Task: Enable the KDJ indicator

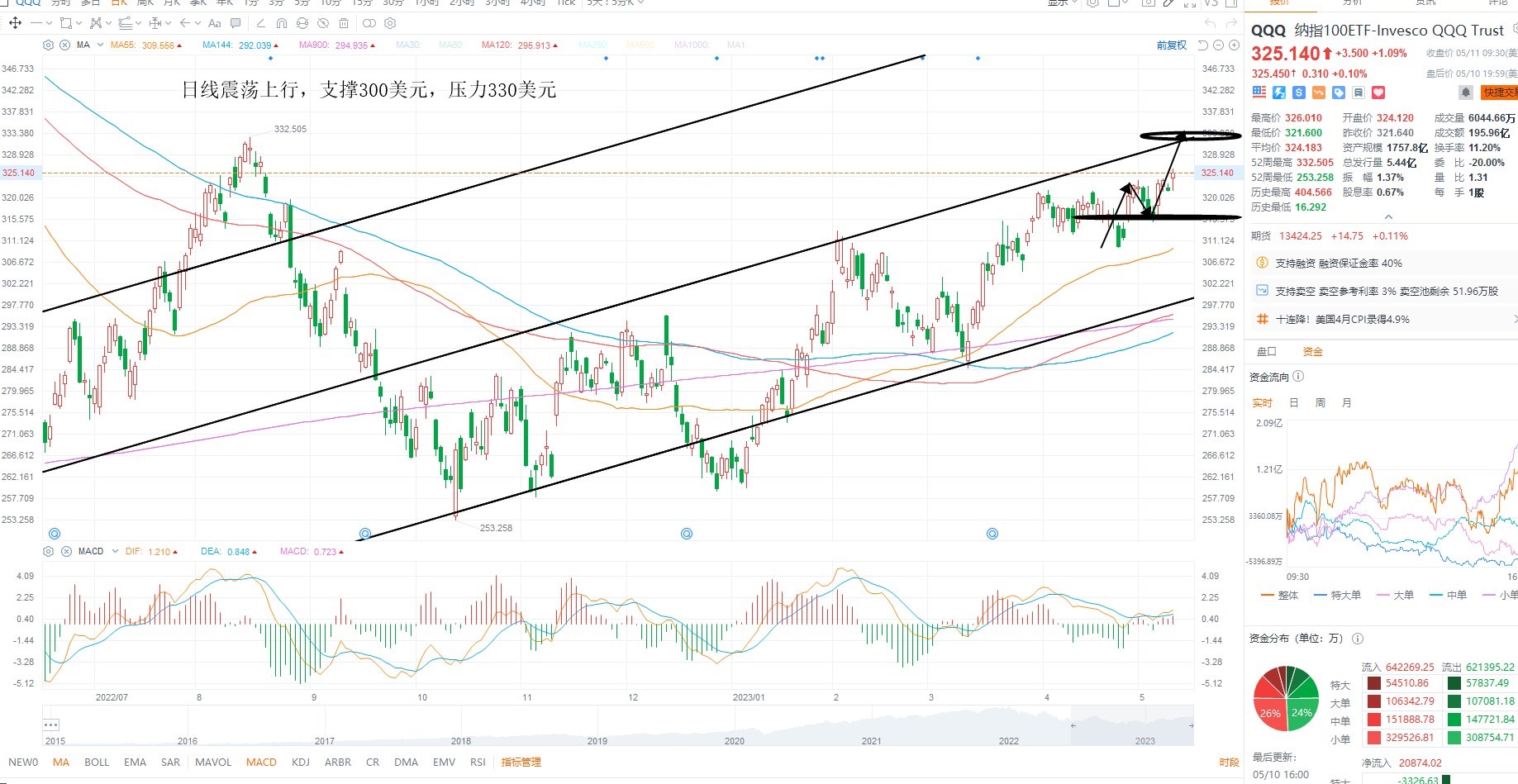Action: click(301, 762)
